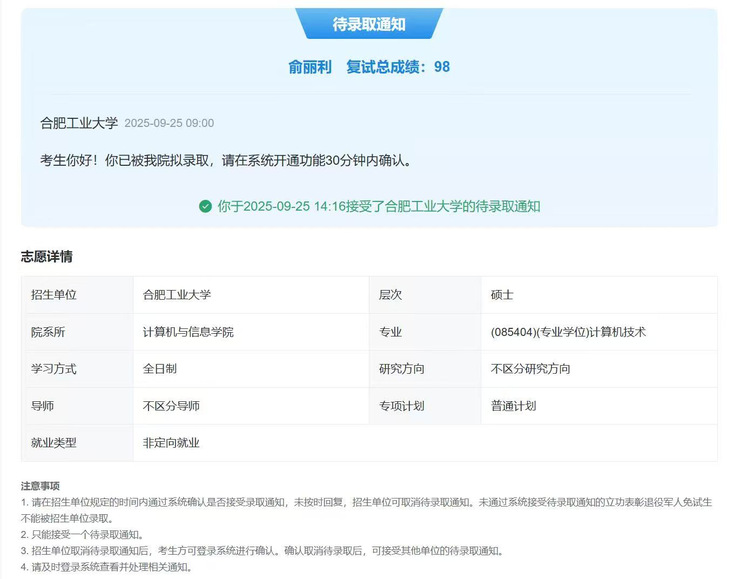This screenshot has height=579, width=736.
Task: Click the sender name 合肥工业大学 above the message
Action: [79, 123]
